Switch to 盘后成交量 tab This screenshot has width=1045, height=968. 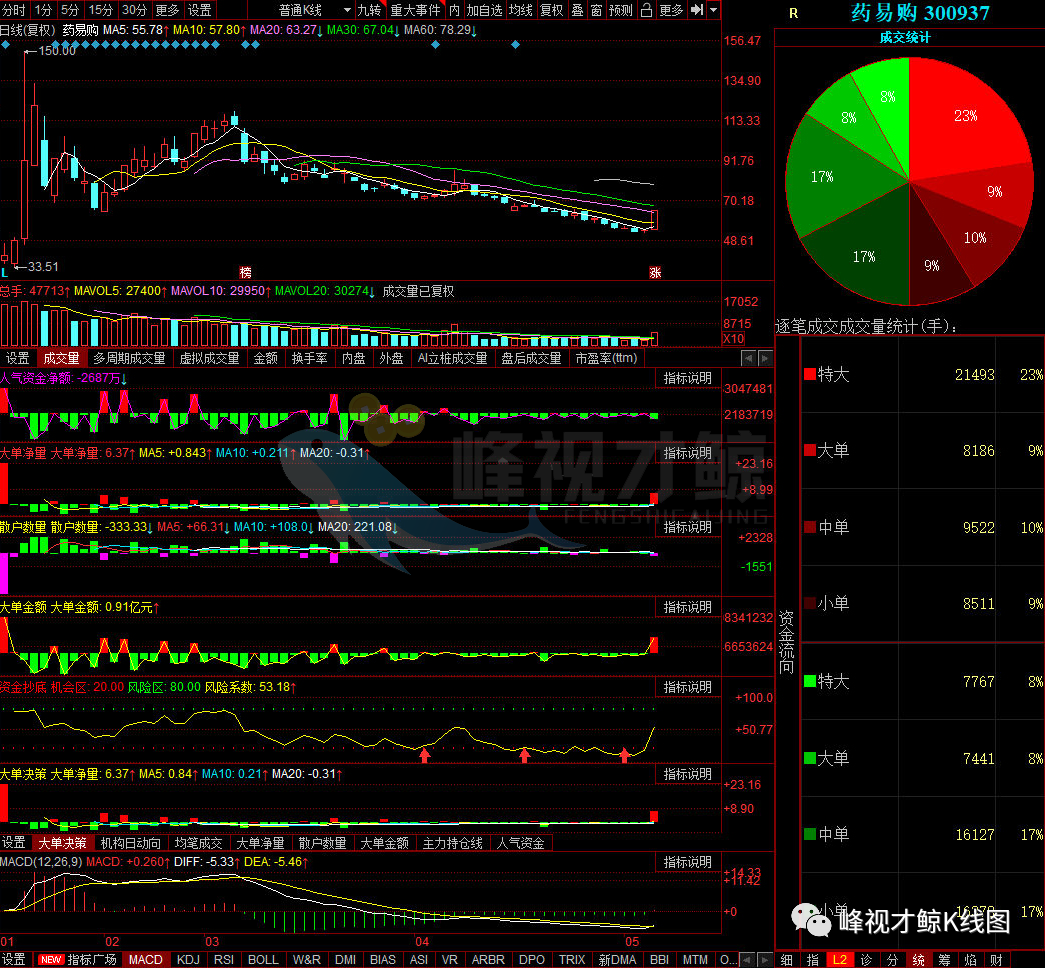click(x=531, y=359)
